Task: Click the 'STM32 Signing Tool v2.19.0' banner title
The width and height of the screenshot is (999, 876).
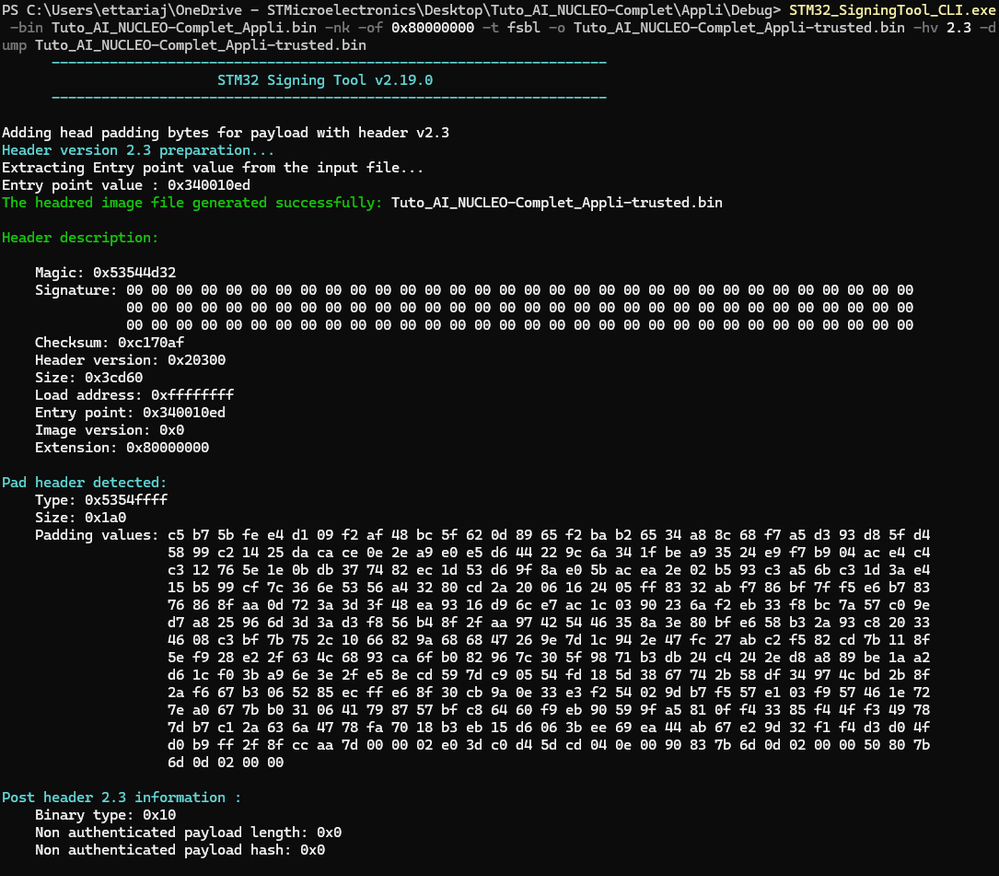Action: (325, 80)
